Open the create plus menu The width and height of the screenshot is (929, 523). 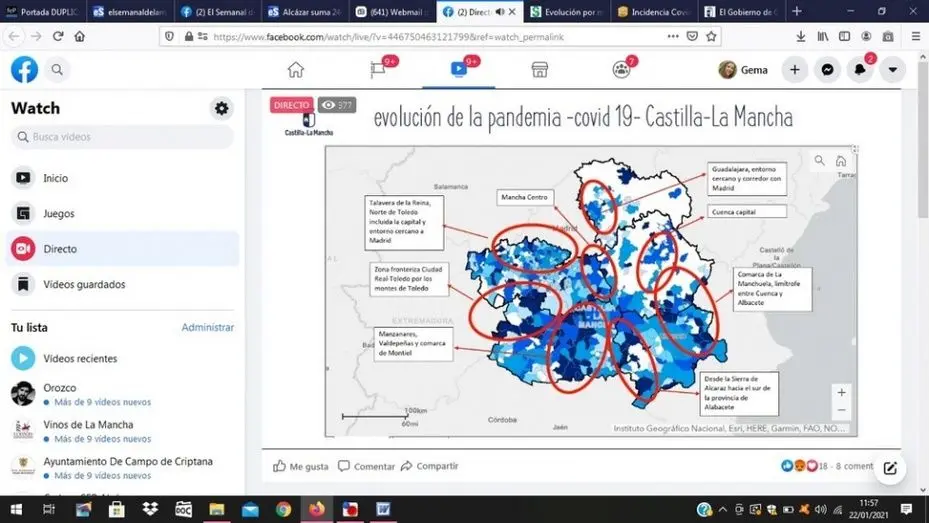[x=794, y=70]
